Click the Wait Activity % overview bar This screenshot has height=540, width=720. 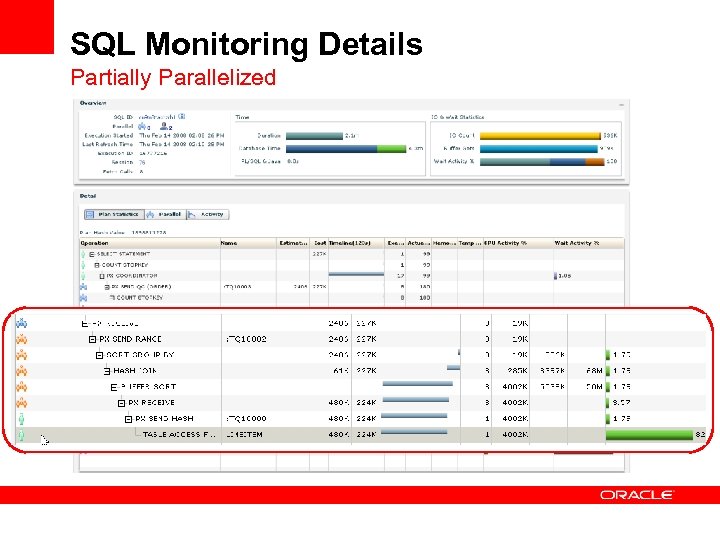click(542, 162)
